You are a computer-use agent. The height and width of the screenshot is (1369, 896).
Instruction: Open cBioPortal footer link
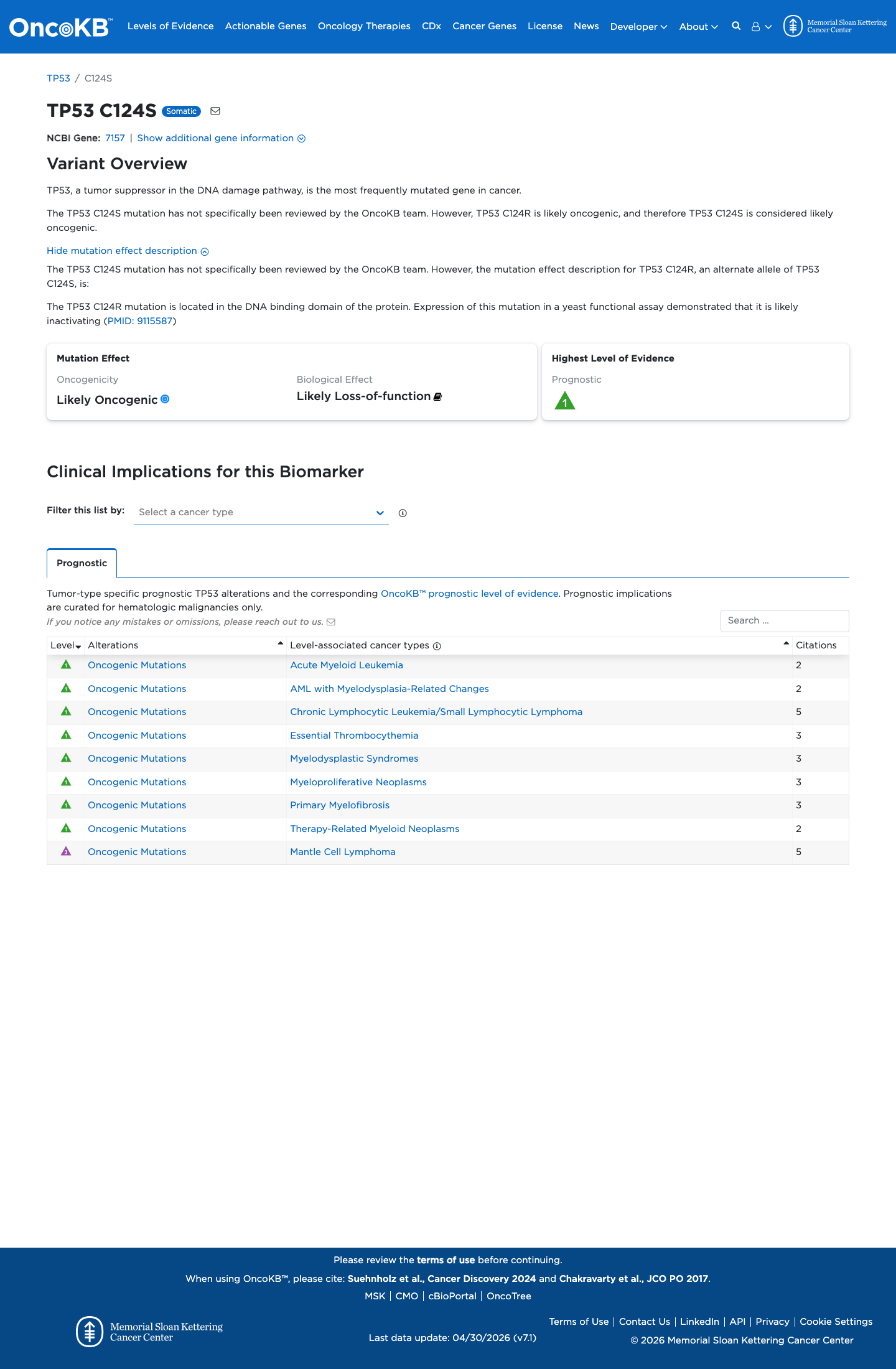tap(452, 1296)
